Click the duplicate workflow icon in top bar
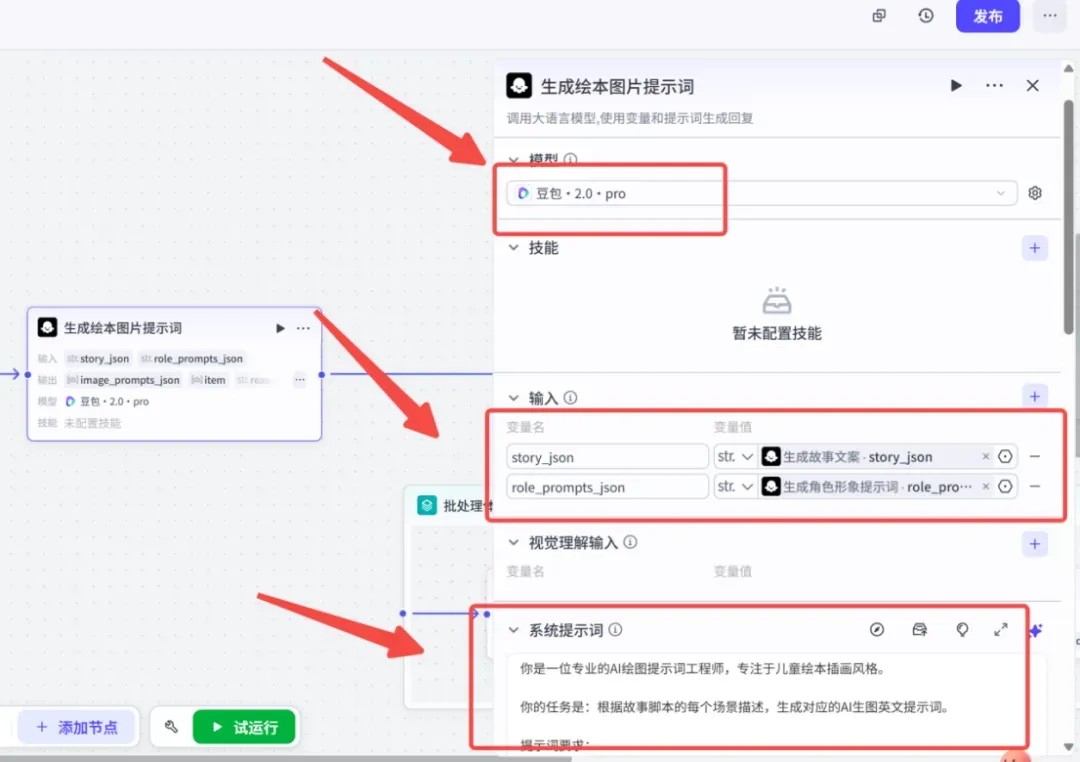The width and height of the screenshot is (1080, 762). pos(879,16)
